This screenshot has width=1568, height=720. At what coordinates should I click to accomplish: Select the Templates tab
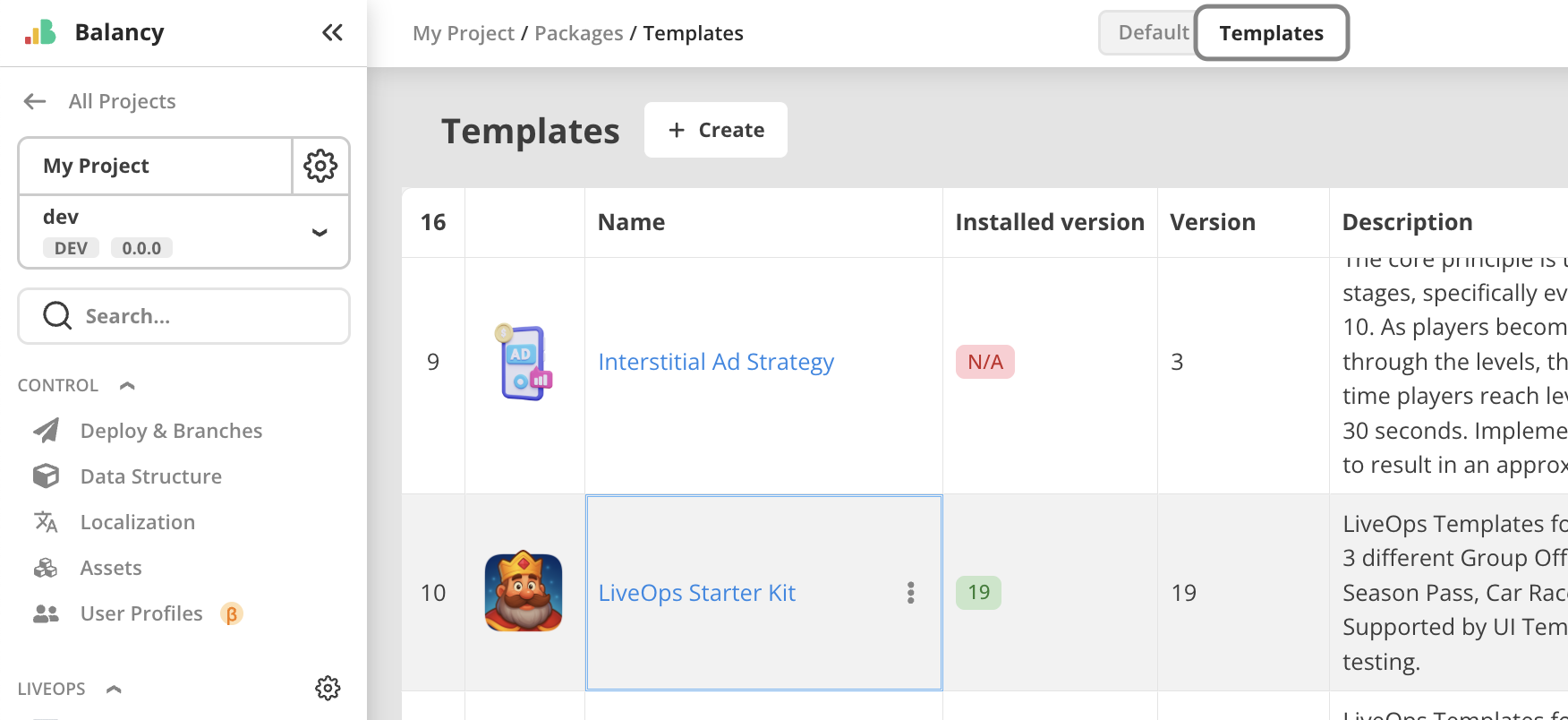point(1271,33)
